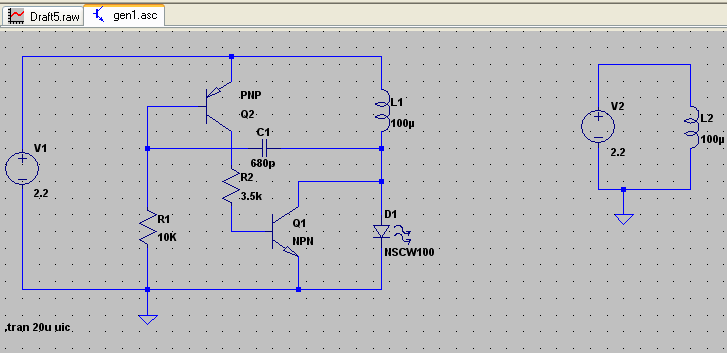727x360 pixels.
Task: Select the gen1.asc schematic tab
Action: click(125, 15)
